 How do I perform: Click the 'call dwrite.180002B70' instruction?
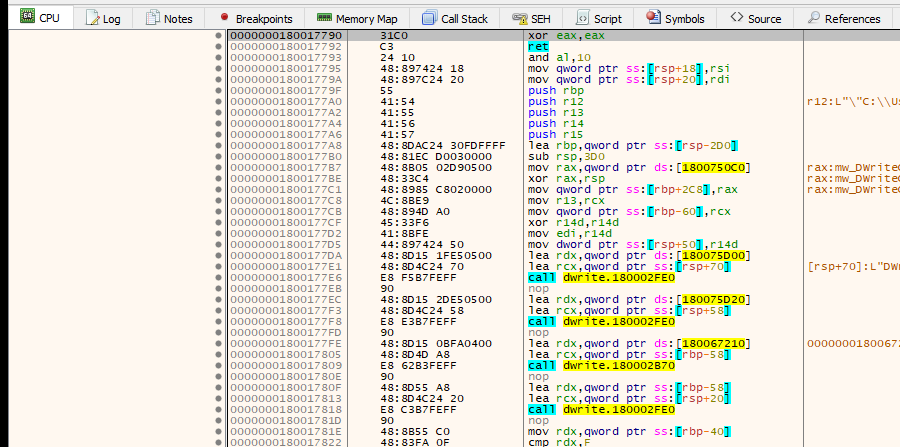click(x=602, y=366)
